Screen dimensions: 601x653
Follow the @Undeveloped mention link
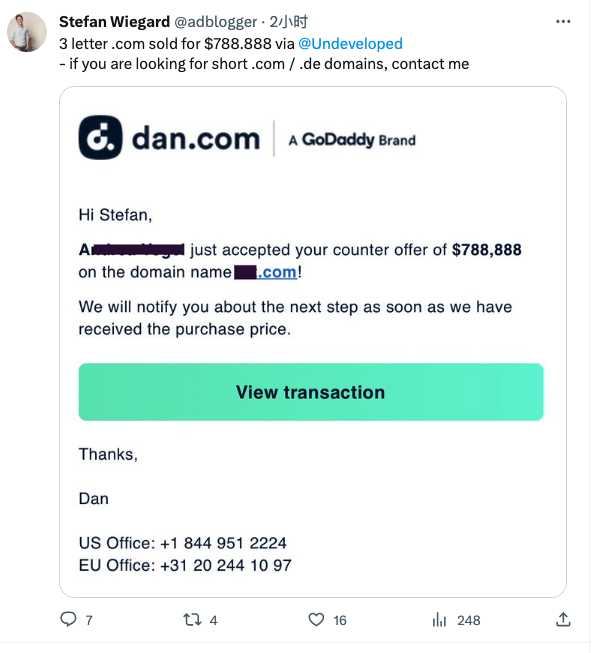(x=350, y=44)
